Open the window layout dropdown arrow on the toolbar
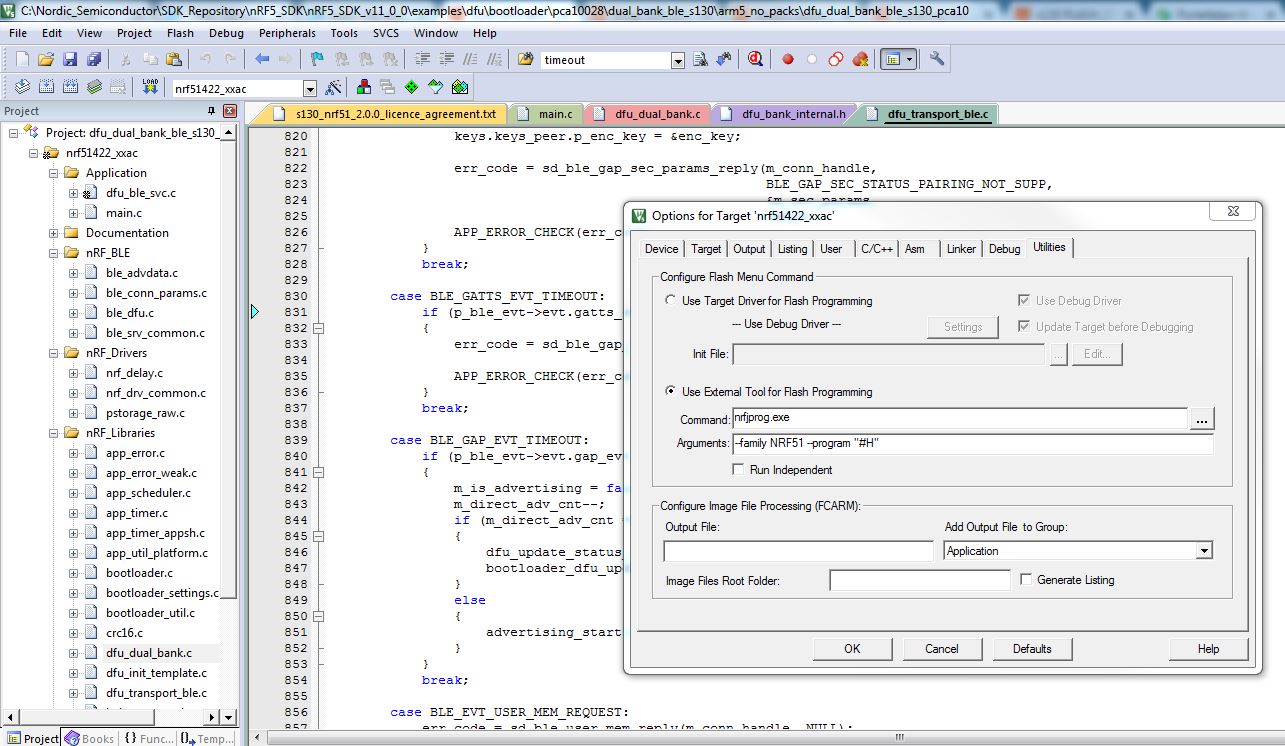This screenshot has height=746, width=1285. (909, 60)
